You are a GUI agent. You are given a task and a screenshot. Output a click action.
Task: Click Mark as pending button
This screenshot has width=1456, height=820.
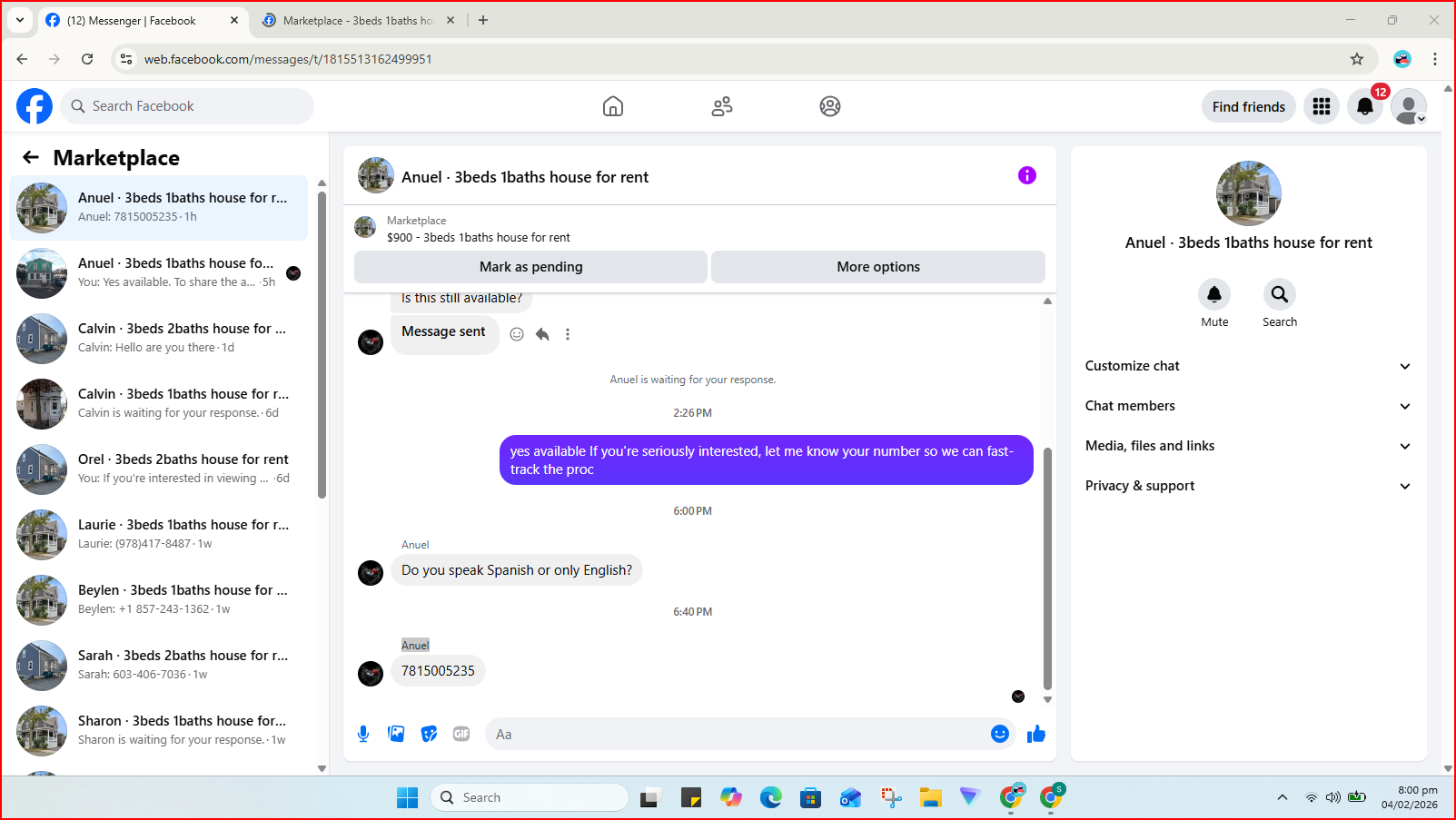point(530,267)
